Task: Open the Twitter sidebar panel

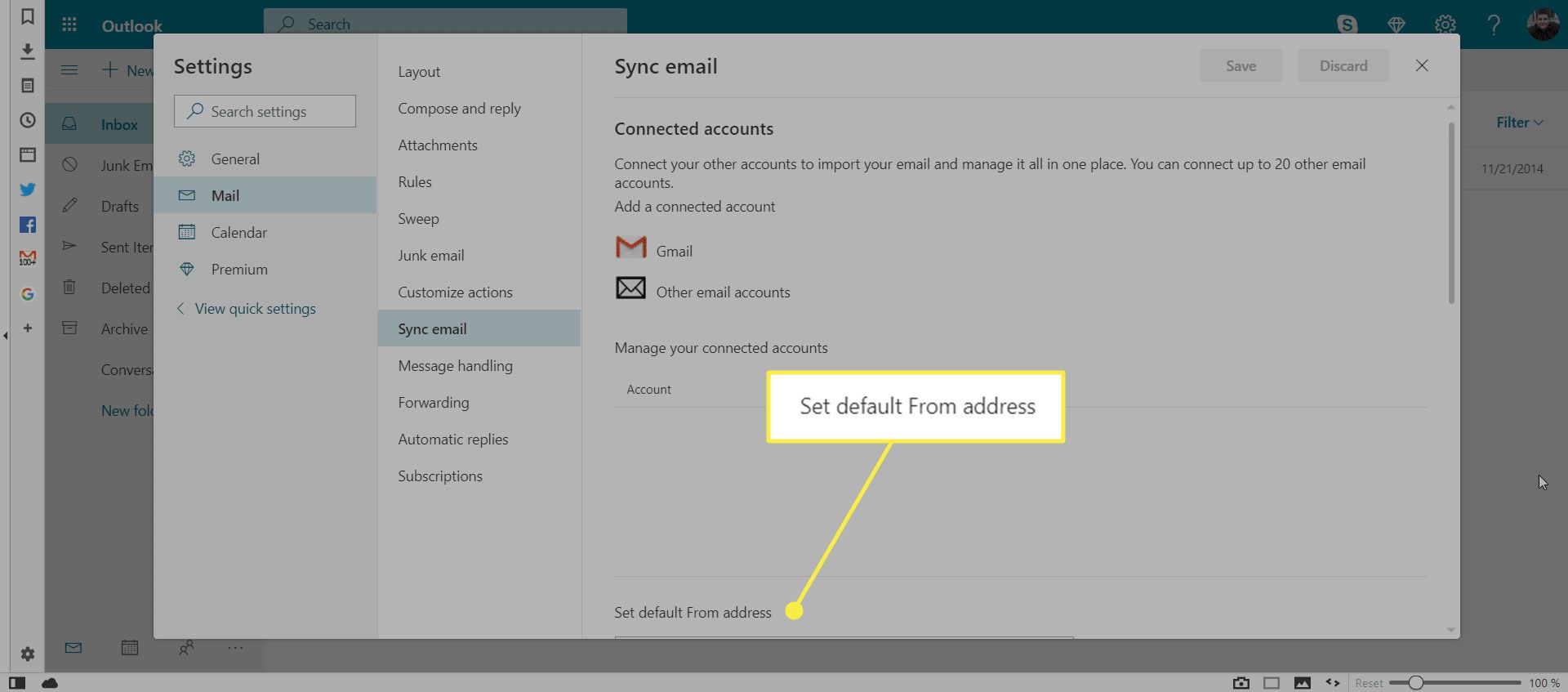Action: point(27,190)
